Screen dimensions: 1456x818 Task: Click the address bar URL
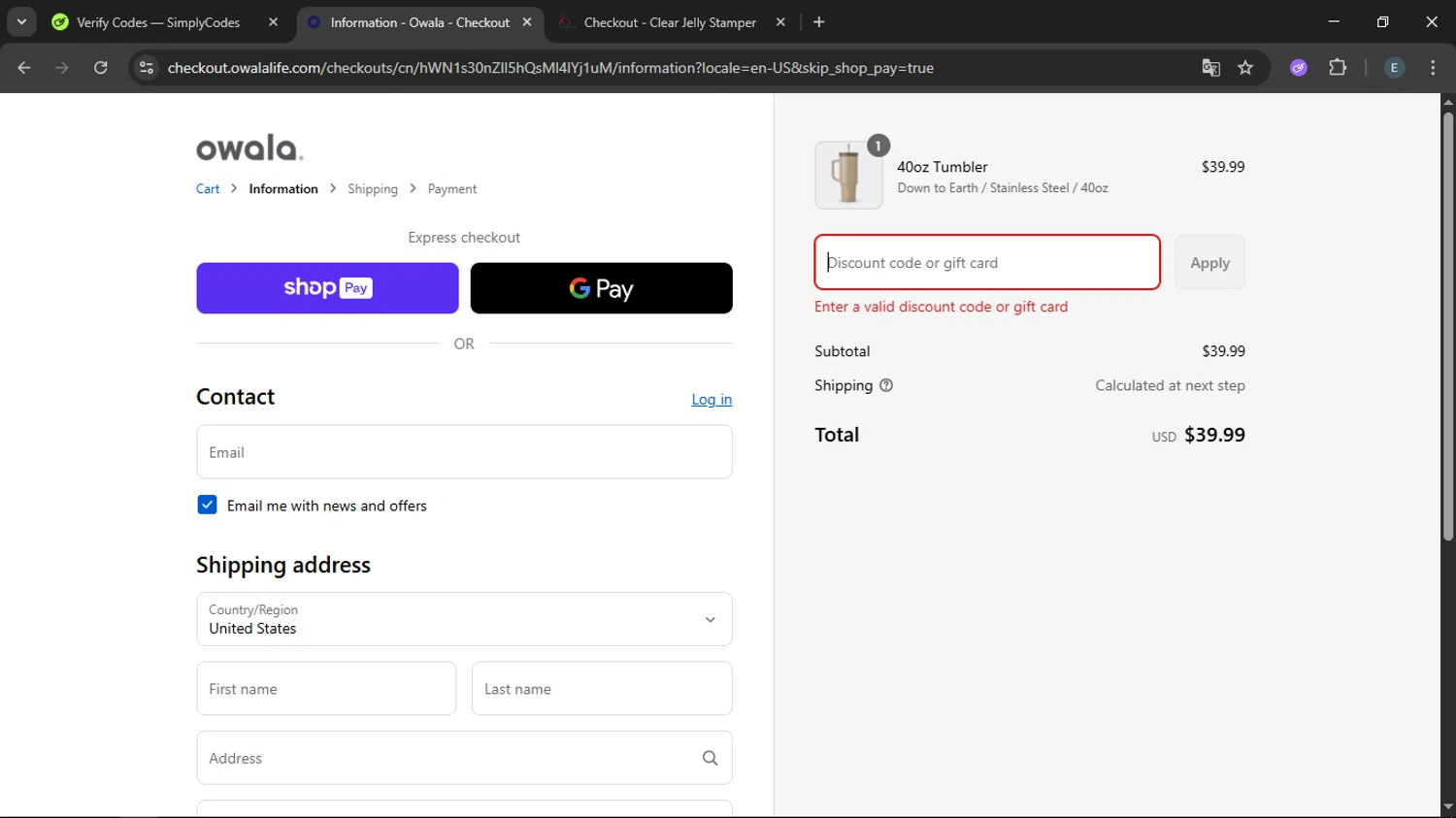click(550, 68)
